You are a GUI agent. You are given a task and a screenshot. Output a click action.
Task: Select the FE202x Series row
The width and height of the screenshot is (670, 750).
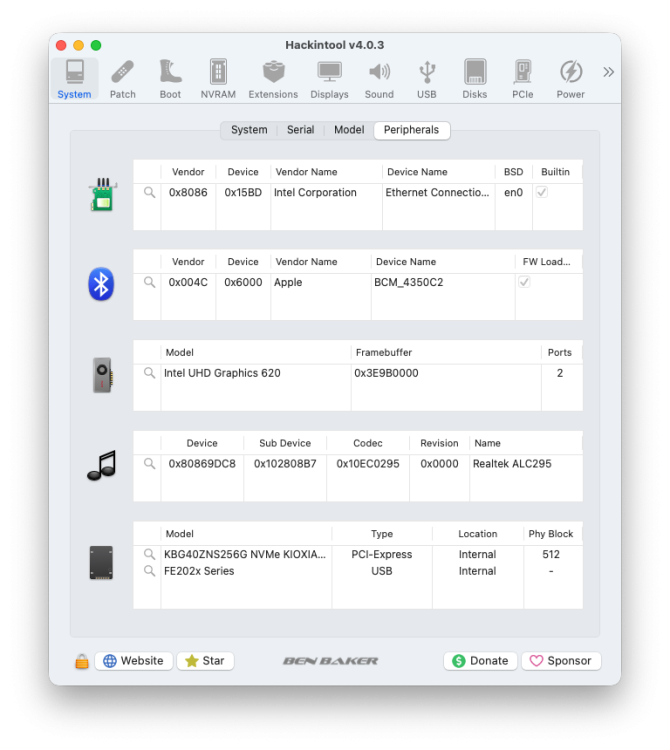click(358, 571)
